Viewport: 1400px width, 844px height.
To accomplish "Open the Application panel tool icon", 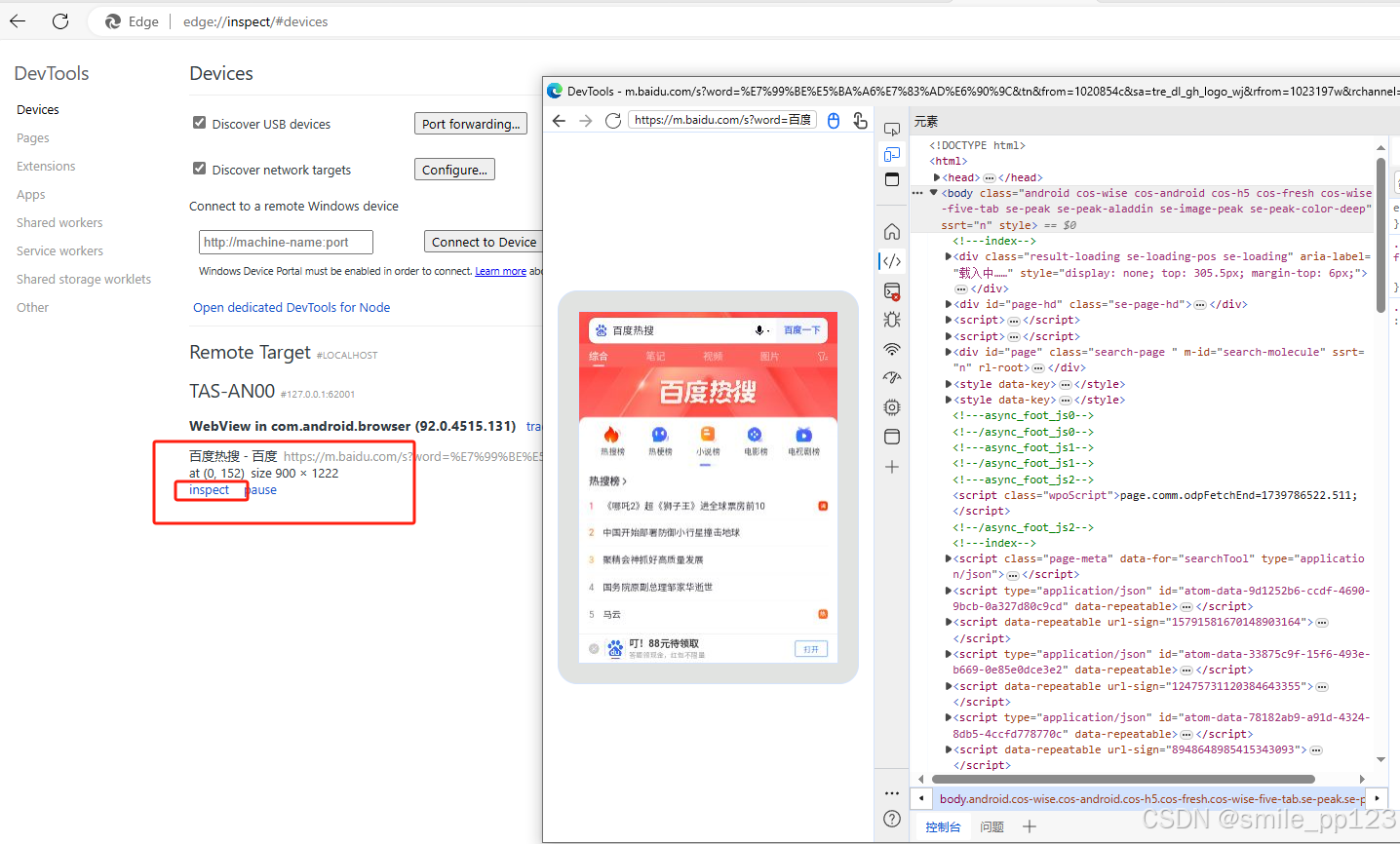I will (x=892, y=437).
